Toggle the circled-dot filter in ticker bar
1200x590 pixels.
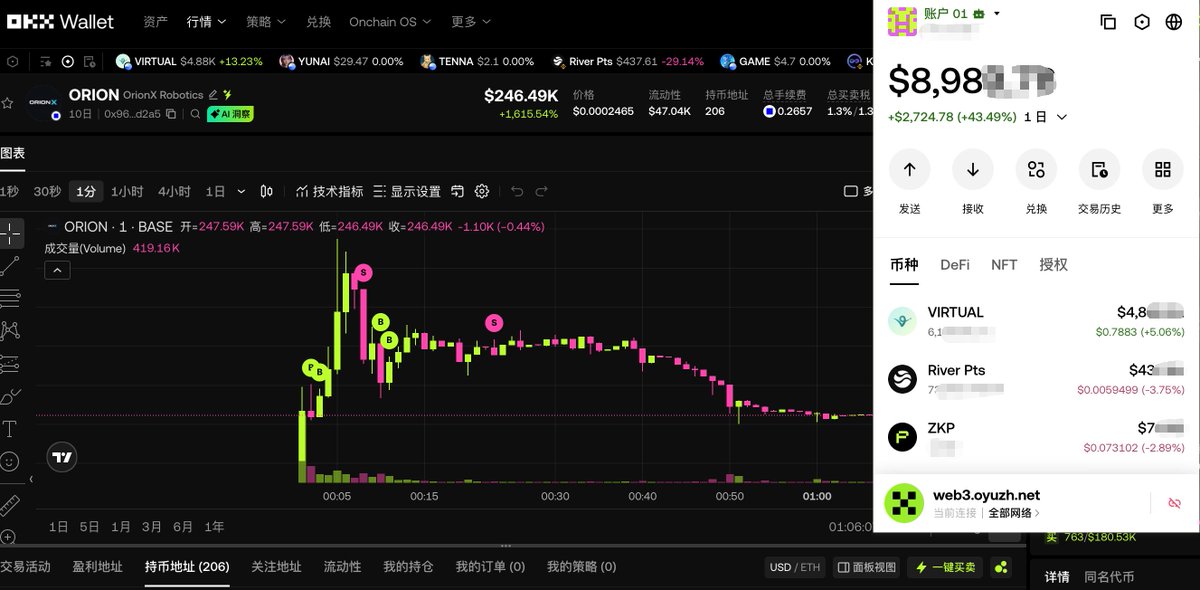click(68, 61)
